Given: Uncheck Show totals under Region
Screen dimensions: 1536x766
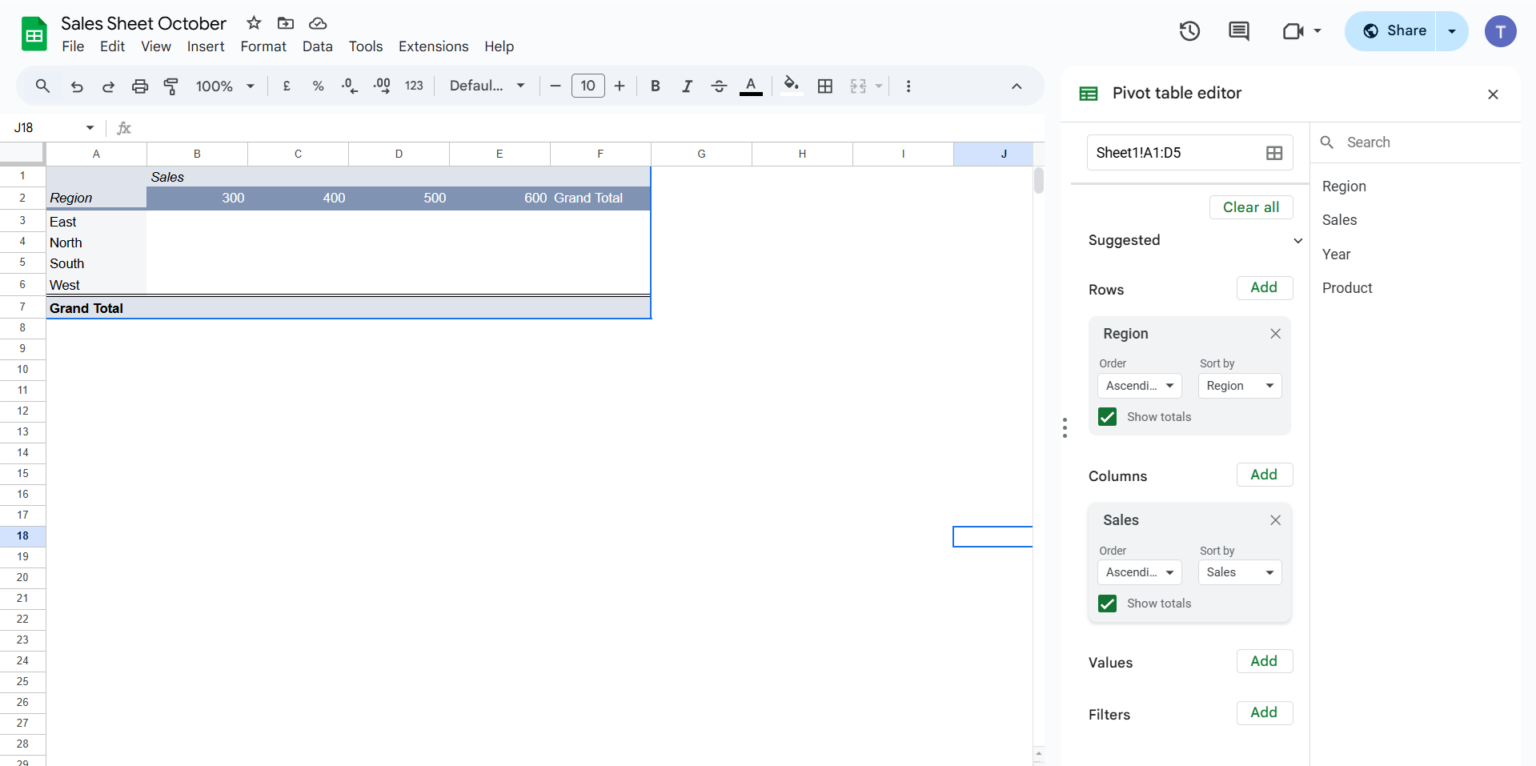Looking at the screenshot, I should [1107, 416].
